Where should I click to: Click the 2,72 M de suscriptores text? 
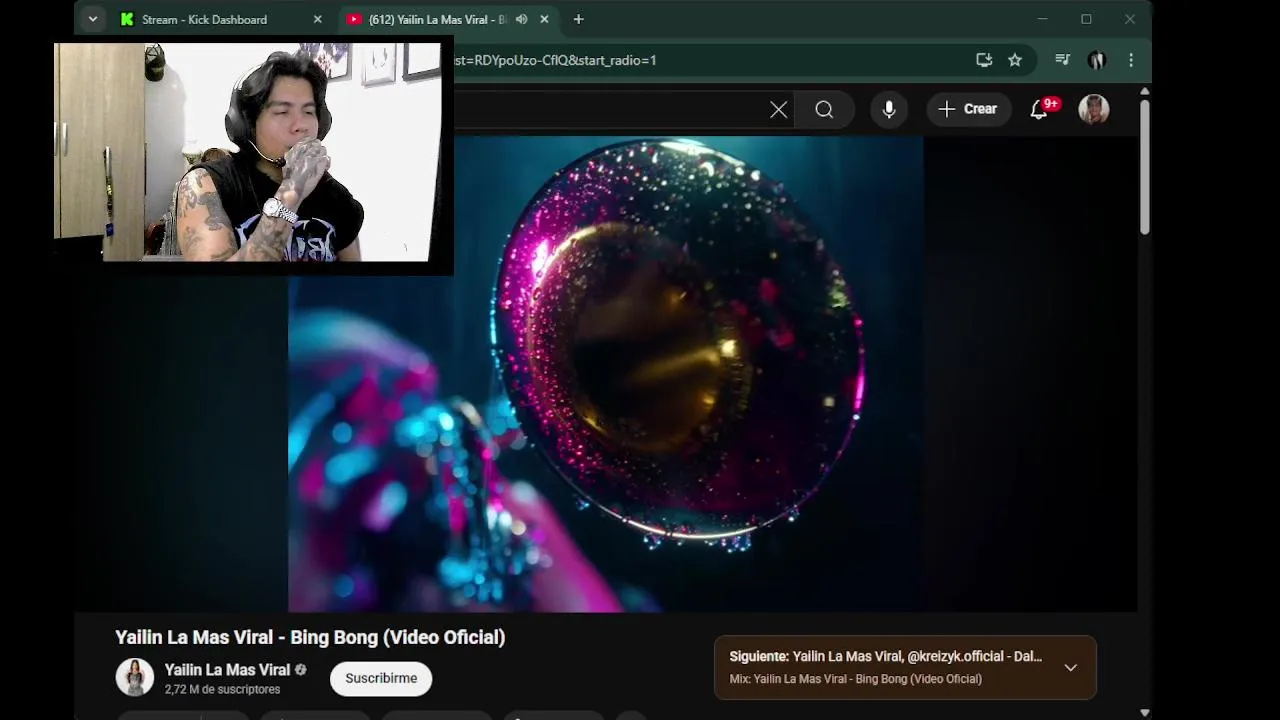[222, 690]
